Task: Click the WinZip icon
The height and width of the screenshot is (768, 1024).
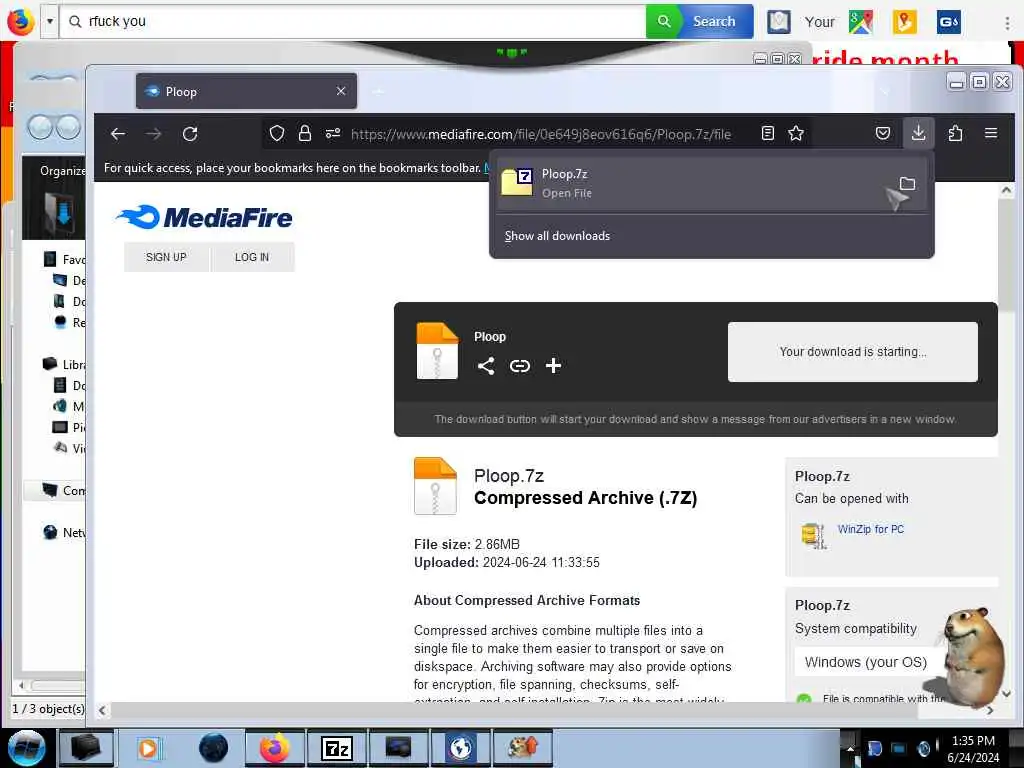Action: click(814, 536)
